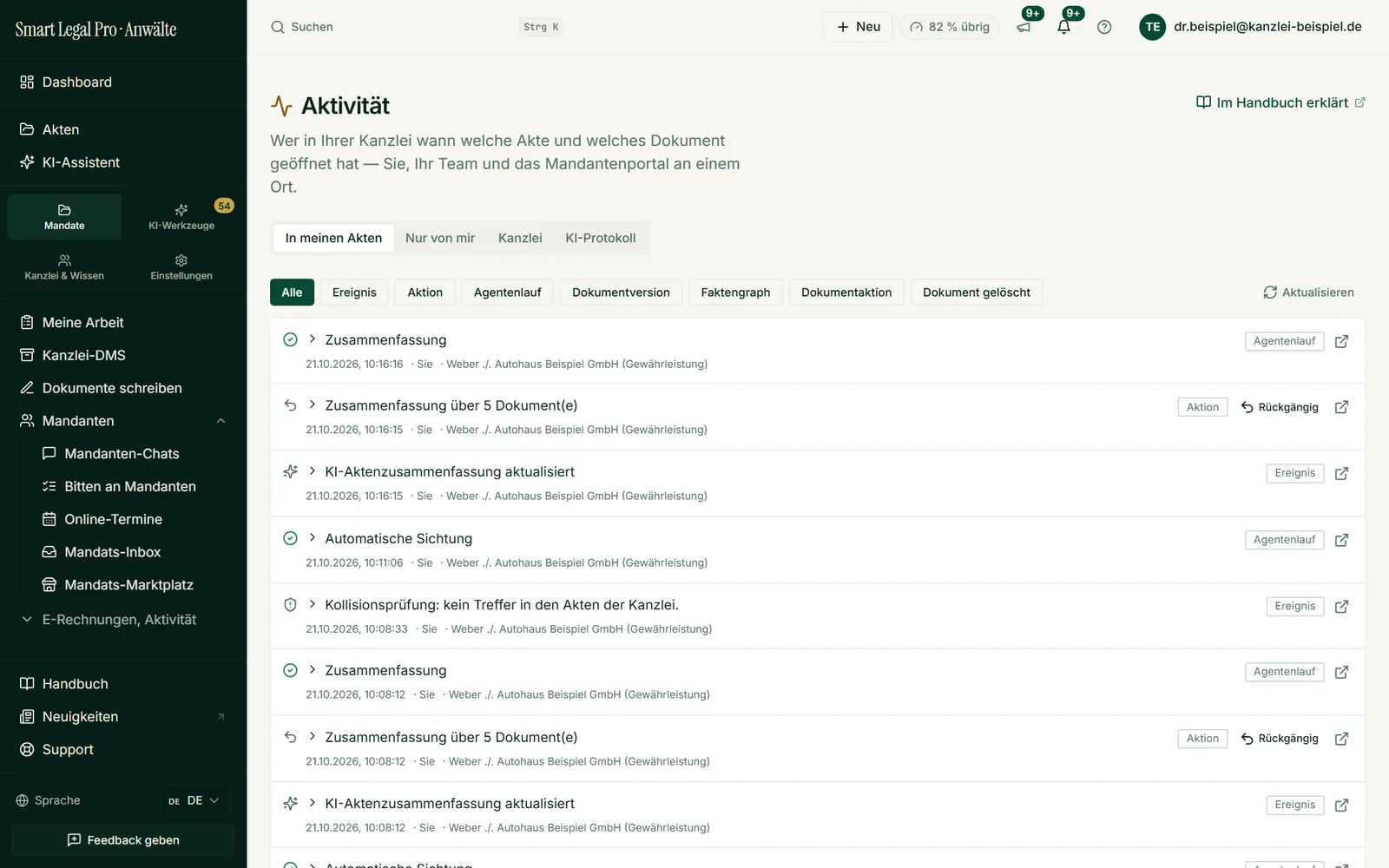Screen dimensions: 1389x868
Task: Open the Handbuch in the sidebar
Action: (x=123, y=684)
